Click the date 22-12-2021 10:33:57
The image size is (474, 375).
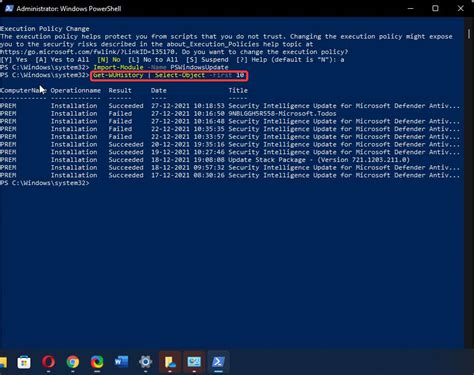[188, 137]
